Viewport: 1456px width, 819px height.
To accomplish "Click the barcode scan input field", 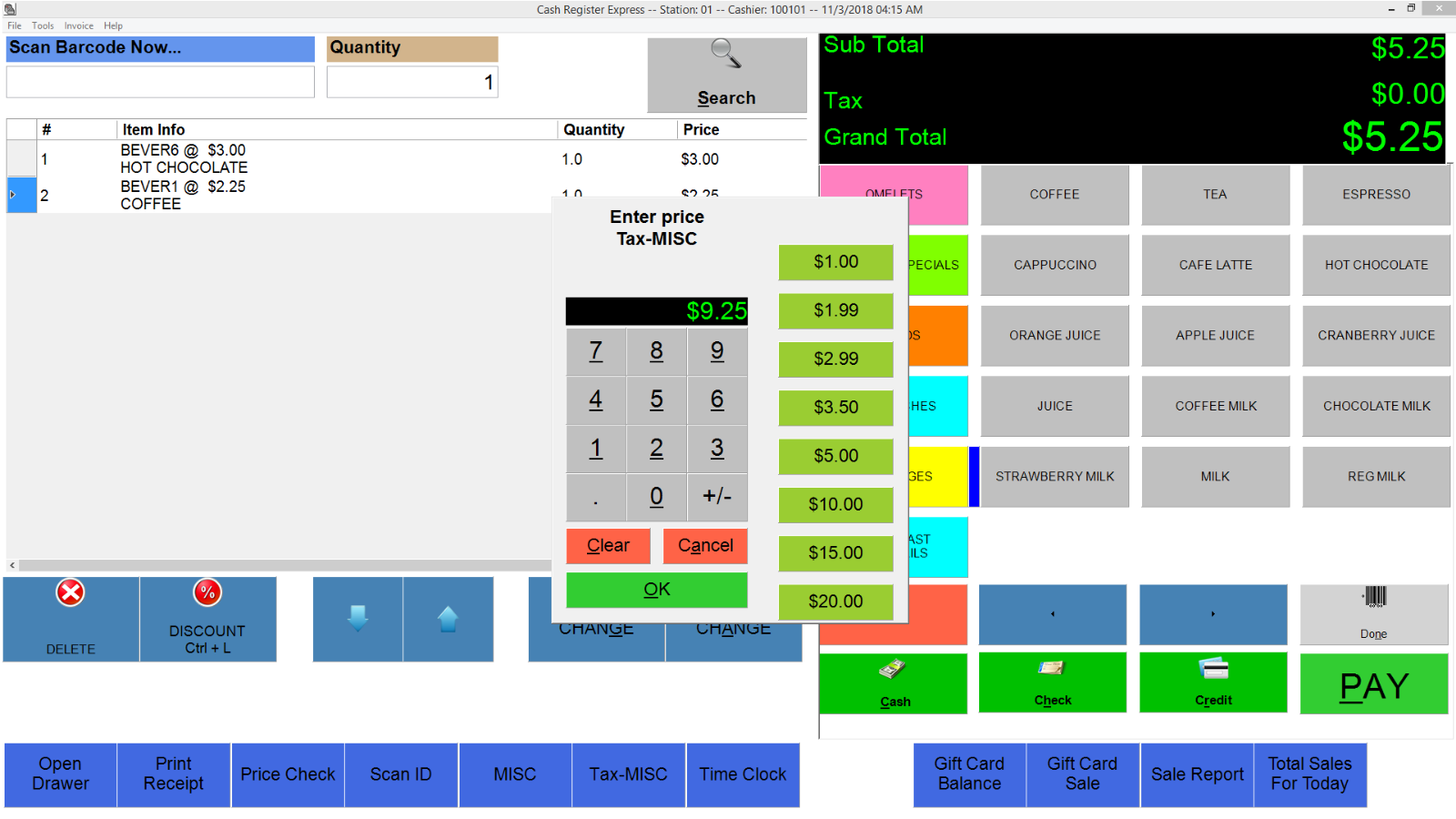I will coord(159,82).
